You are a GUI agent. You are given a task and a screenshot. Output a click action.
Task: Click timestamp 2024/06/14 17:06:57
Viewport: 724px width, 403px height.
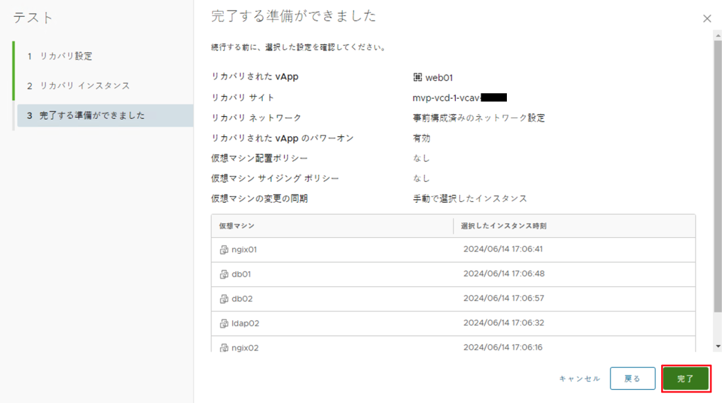504,298
